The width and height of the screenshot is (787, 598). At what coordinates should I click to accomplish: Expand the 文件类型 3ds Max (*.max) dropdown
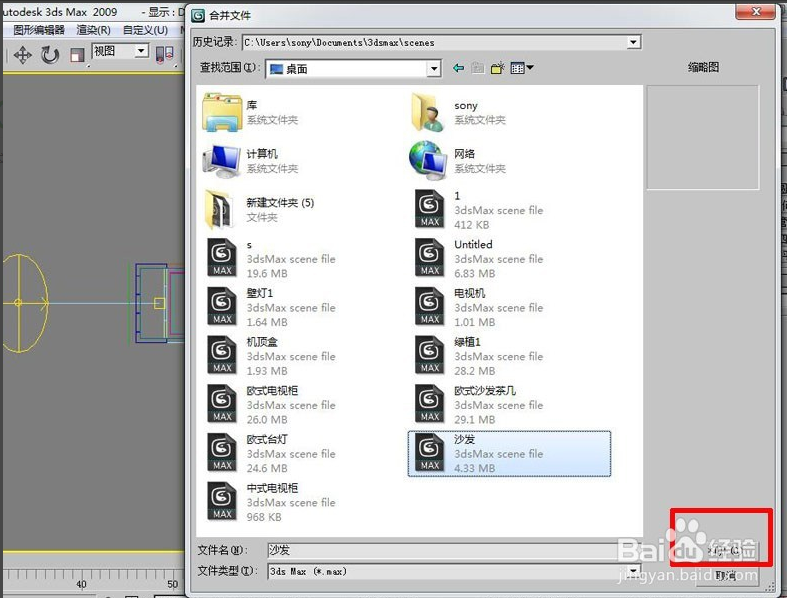634,571
